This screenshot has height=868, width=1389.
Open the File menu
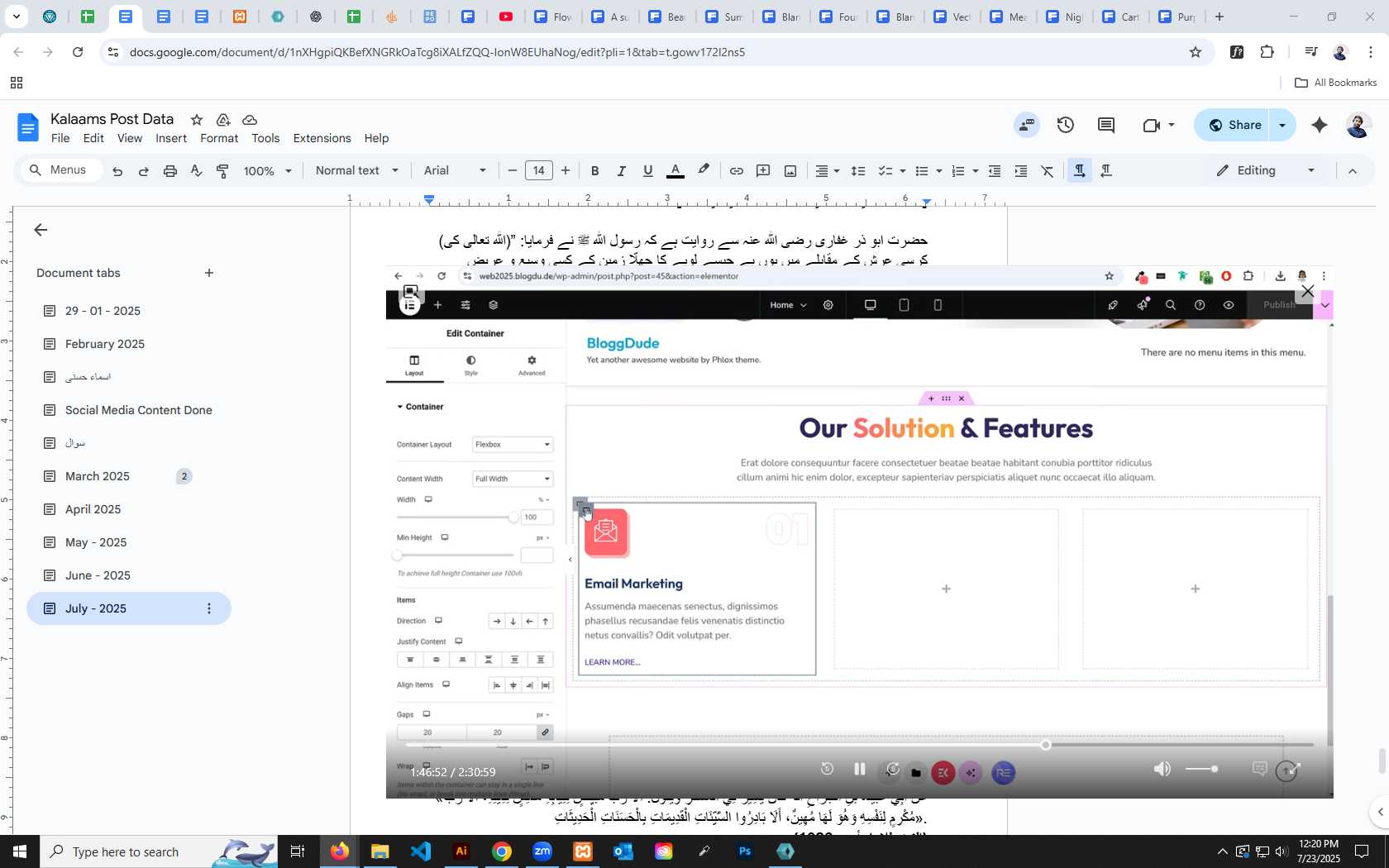(60, 138)
